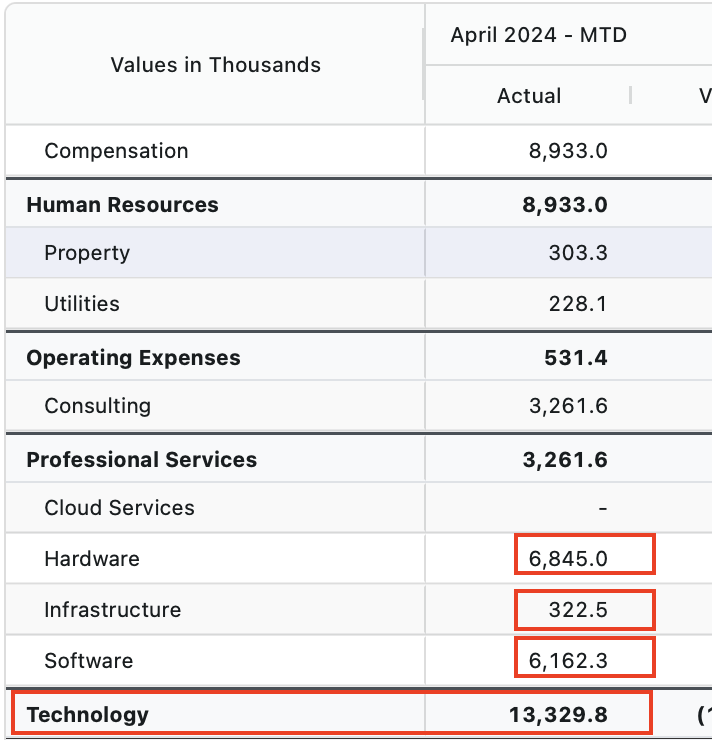Click the Actual column header
The height and width of the screenshot is (740, 712).
(x=529, y=96)
